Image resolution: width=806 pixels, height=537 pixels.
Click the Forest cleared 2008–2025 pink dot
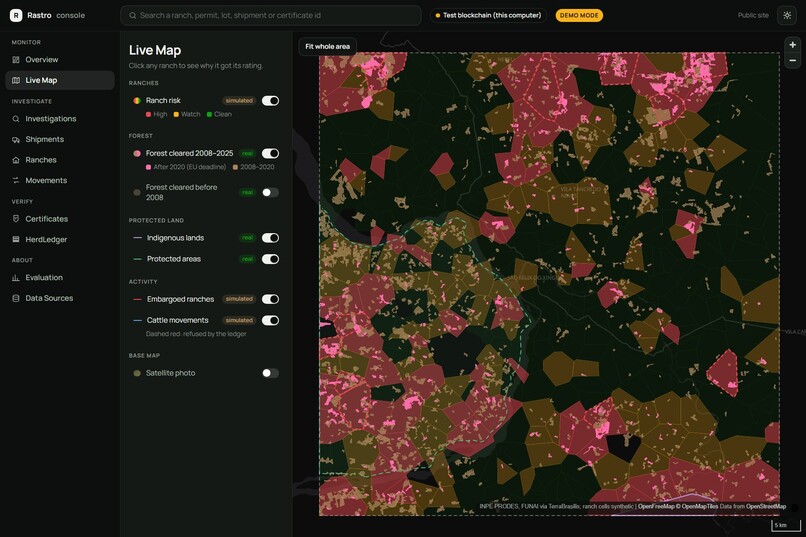pos(137,153)
